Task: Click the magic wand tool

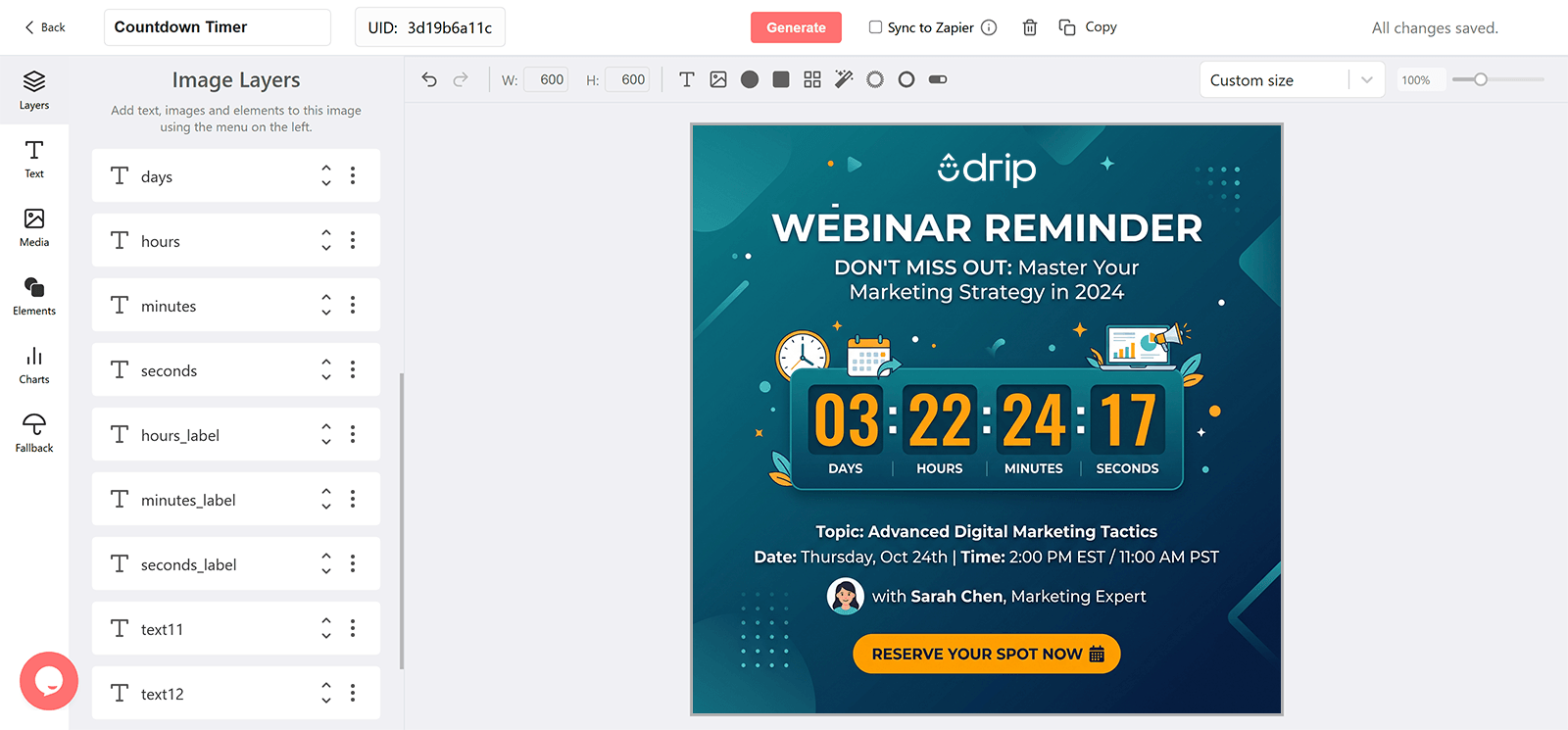Action: coord(844,79)
